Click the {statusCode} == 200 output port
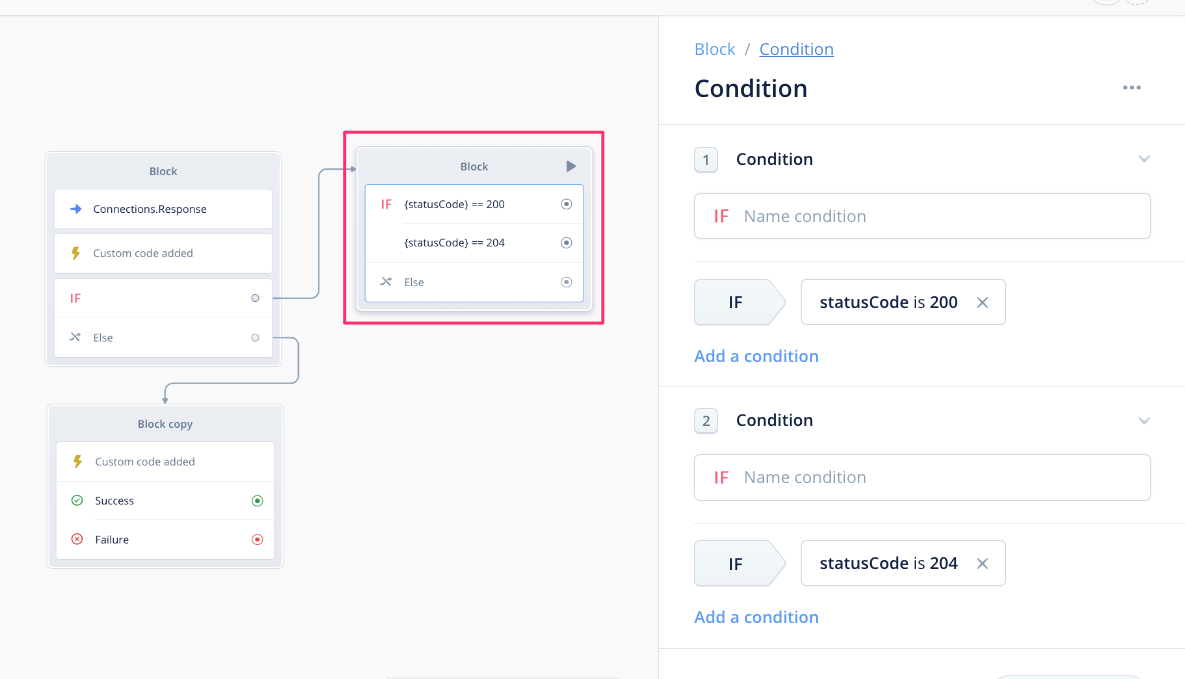Image resolution: width=1185 pixels, height=679 pixels. (566, 204)
